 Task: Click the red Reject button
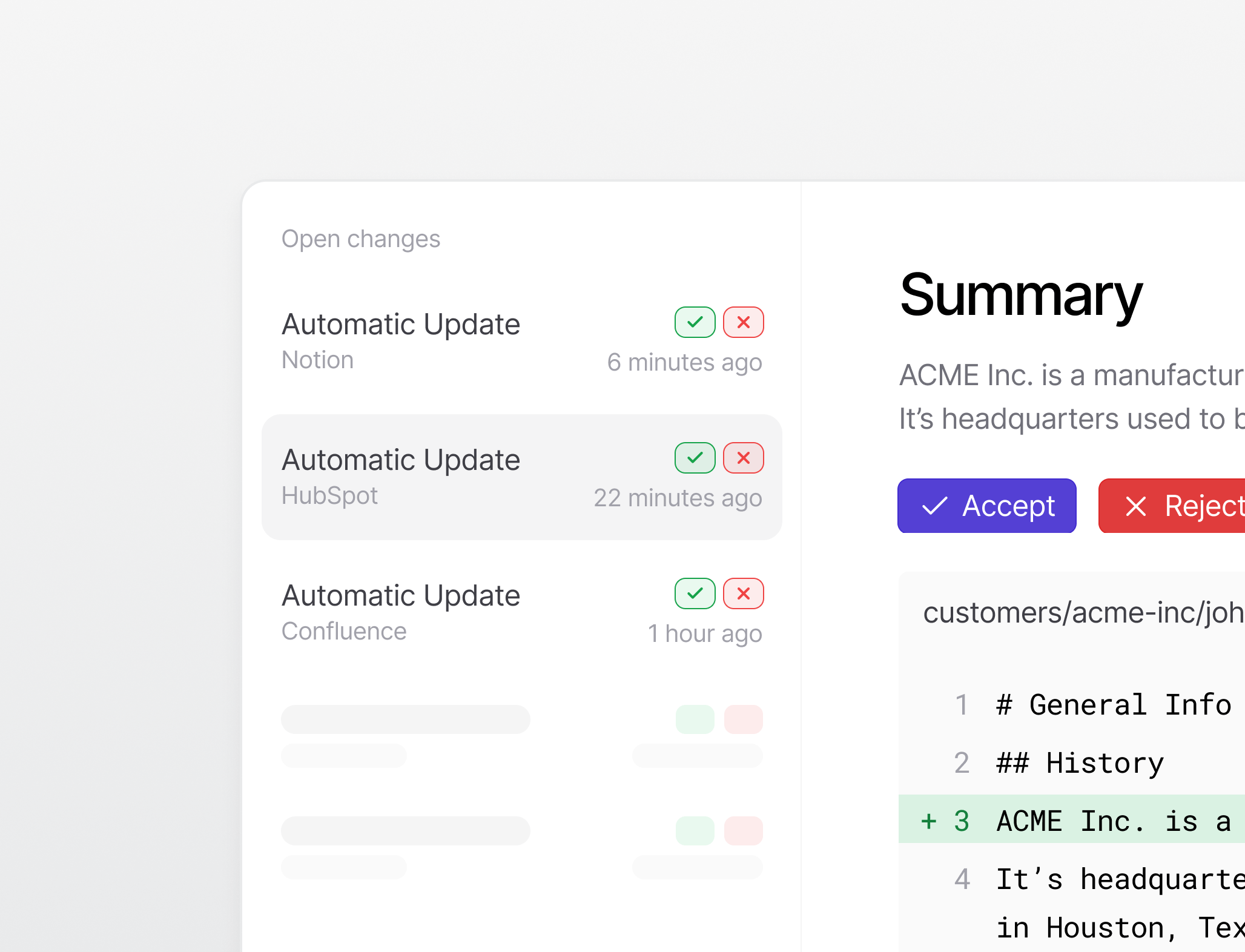pyautogui.click(x=1172, y=506)
